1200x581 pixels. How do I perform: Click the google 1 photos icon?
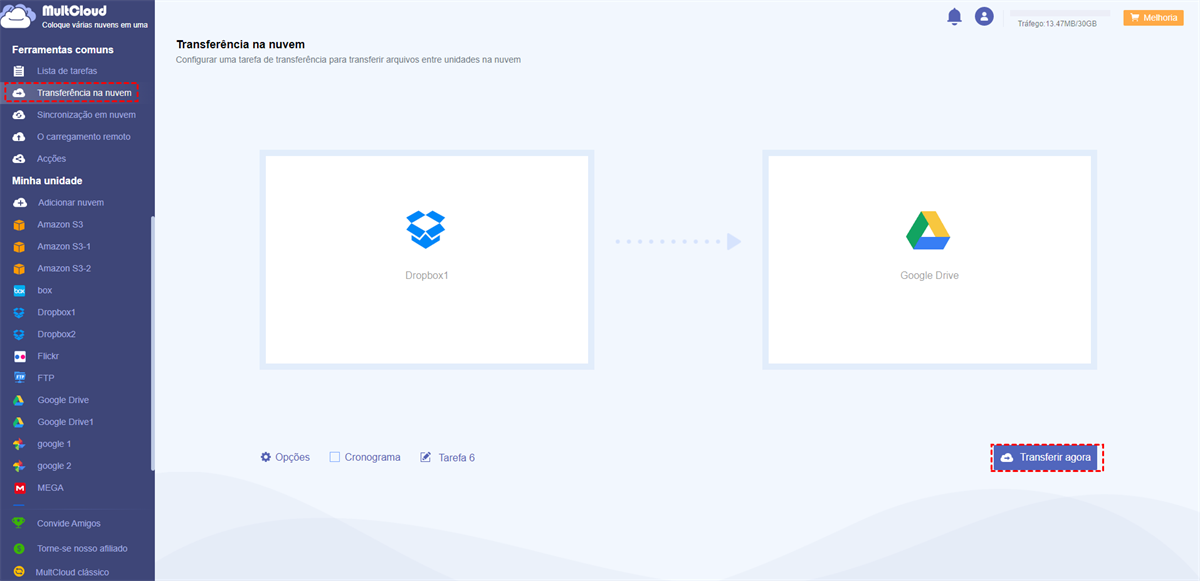click(x=19, y=444)
